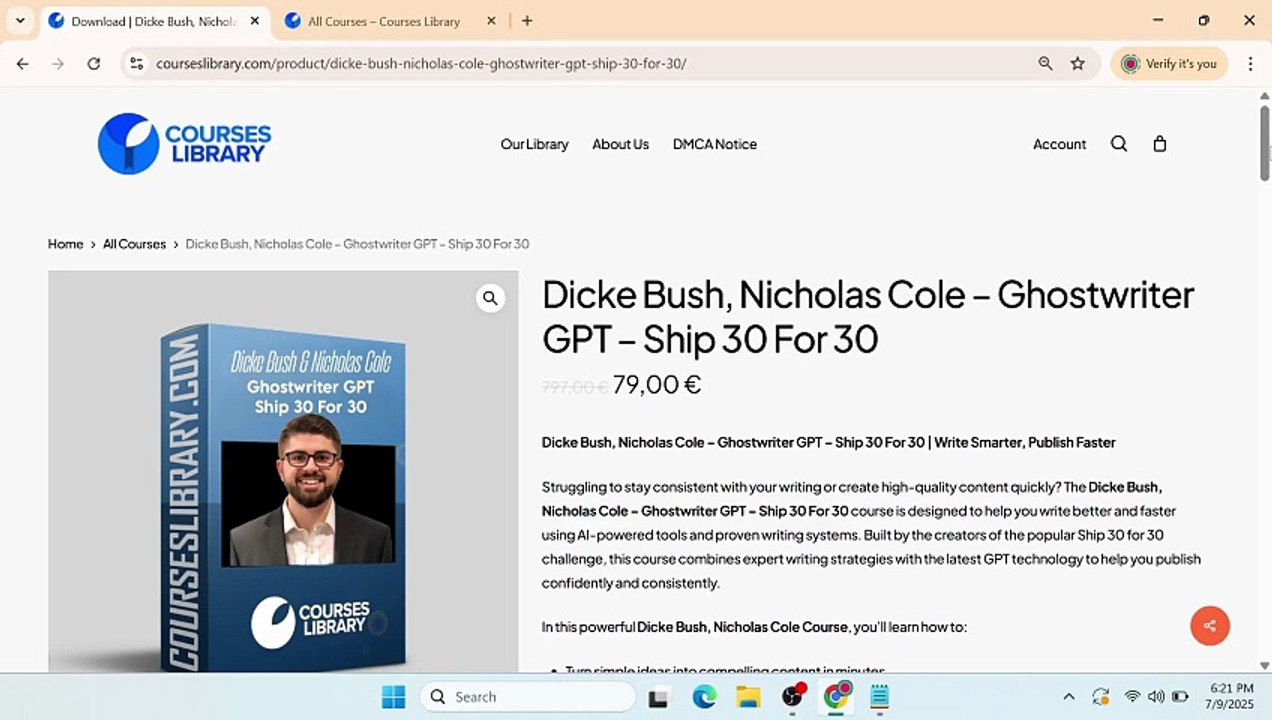The image size is (1272, 720).
Task: Open the site search magnifier icon
Action: (1119, 144)
